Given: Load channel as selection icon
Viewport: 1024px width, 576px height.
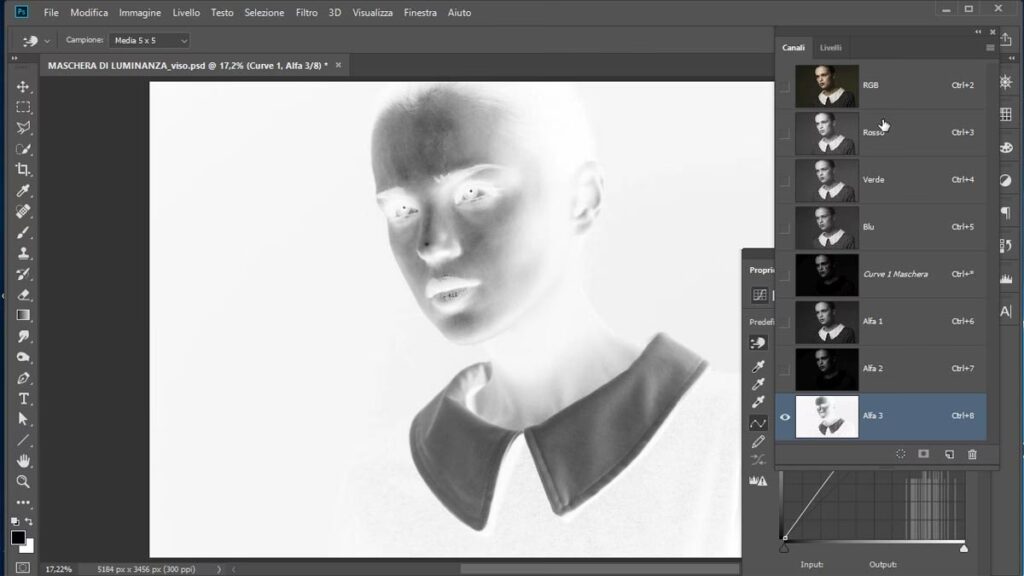Looking at the screenshot, I should 901,454.
